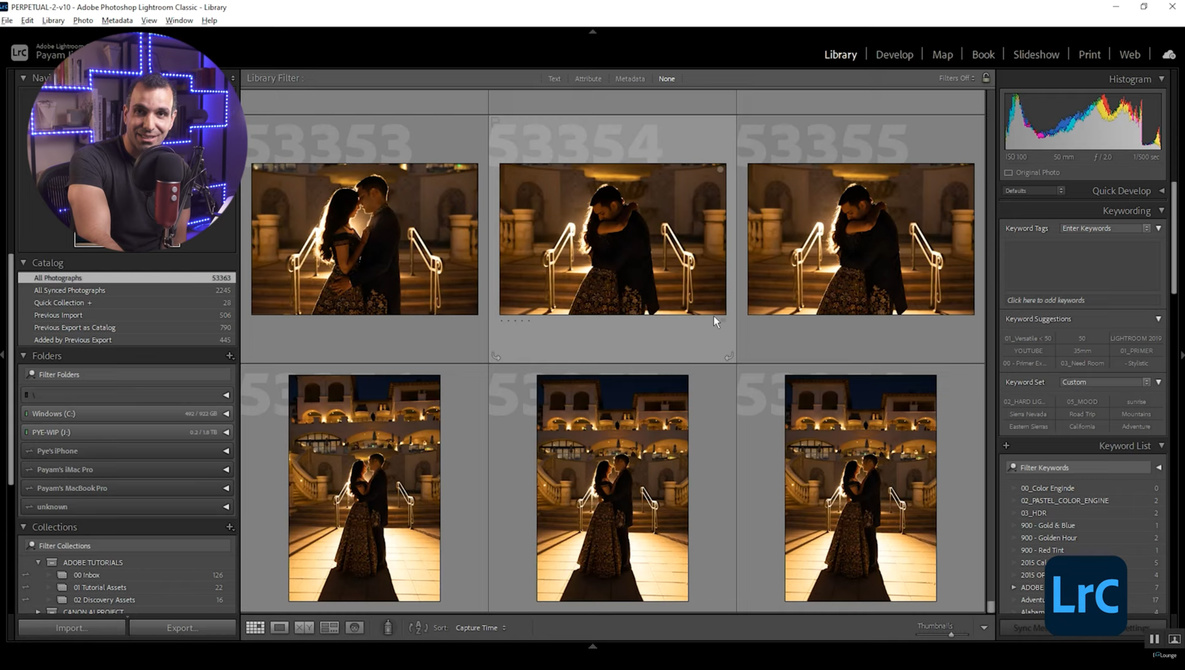Select 900 - Golden Hour keyword

pyautogui.click(x=1048, y=538)
